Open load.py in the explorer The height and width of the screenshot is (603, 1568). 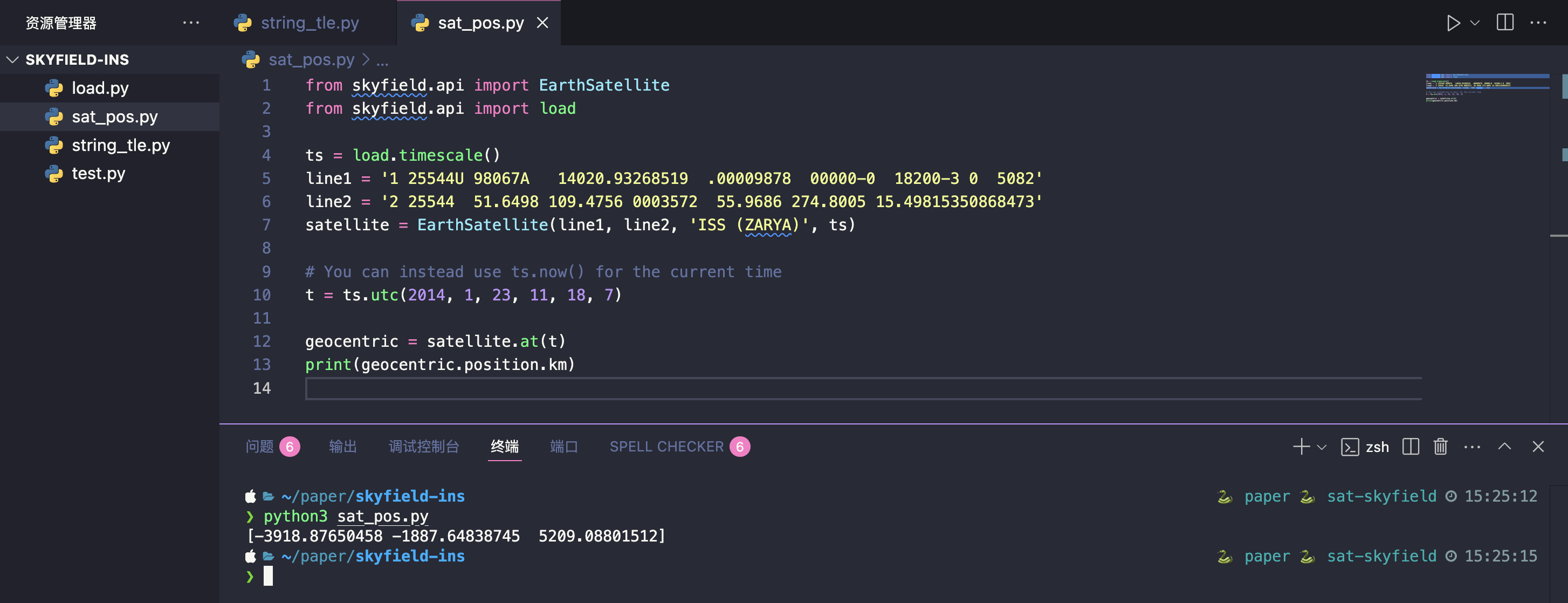(100, 88)
